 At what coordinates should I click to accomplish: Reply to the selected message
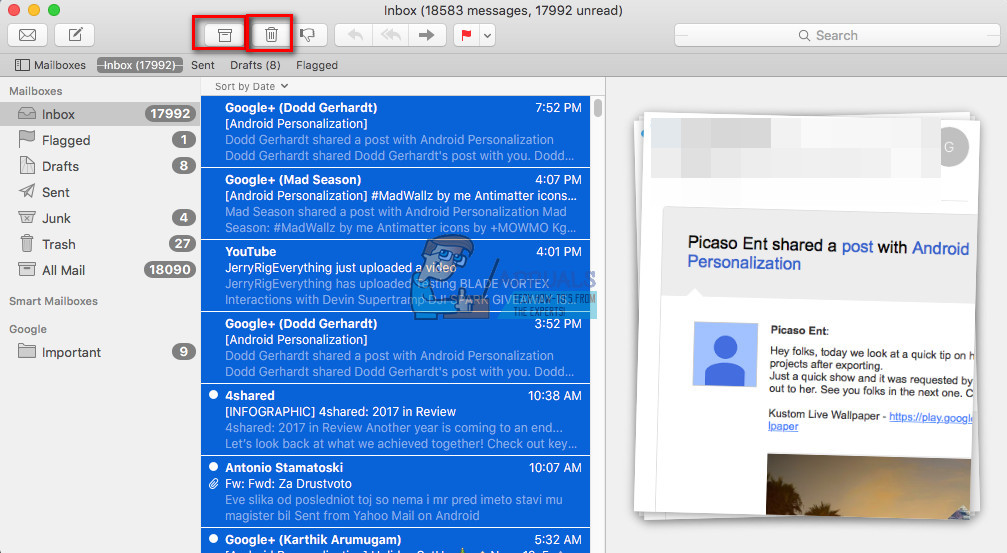click(355, 35)
